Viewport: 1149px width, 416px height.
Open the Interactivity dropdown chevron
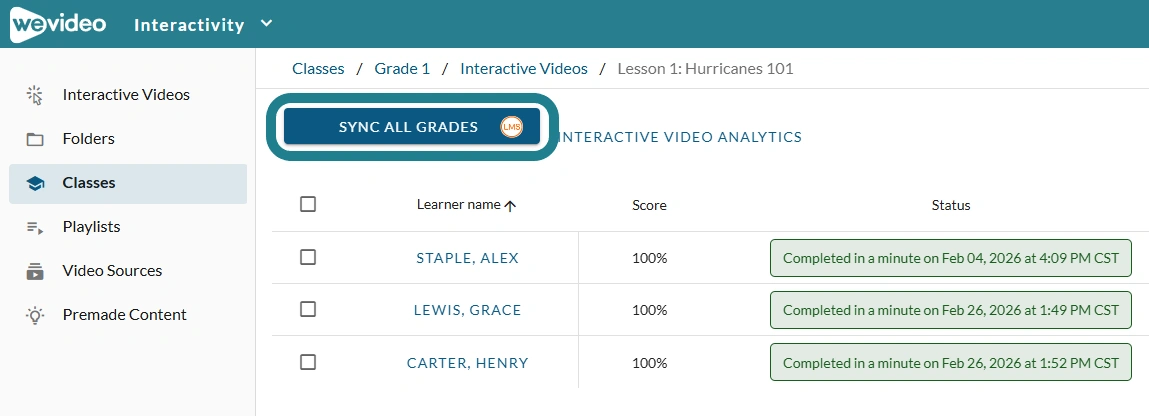[267, 23]
